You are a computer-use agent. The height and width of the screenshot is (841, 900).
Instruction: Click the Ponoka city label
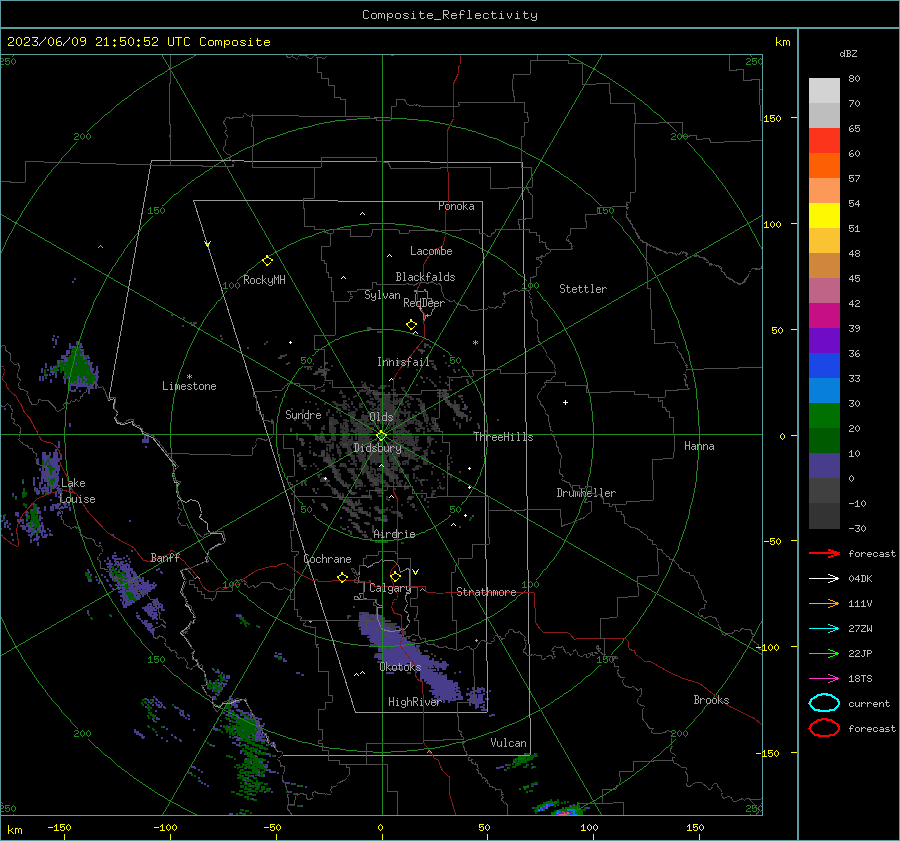pyautogui.click(x=456, y=206)
